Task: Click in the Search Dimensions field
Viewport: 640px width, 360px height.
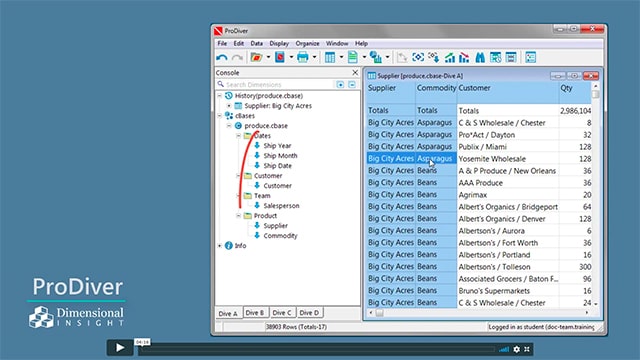Action: pyautogui.click(x=276, y=84)
